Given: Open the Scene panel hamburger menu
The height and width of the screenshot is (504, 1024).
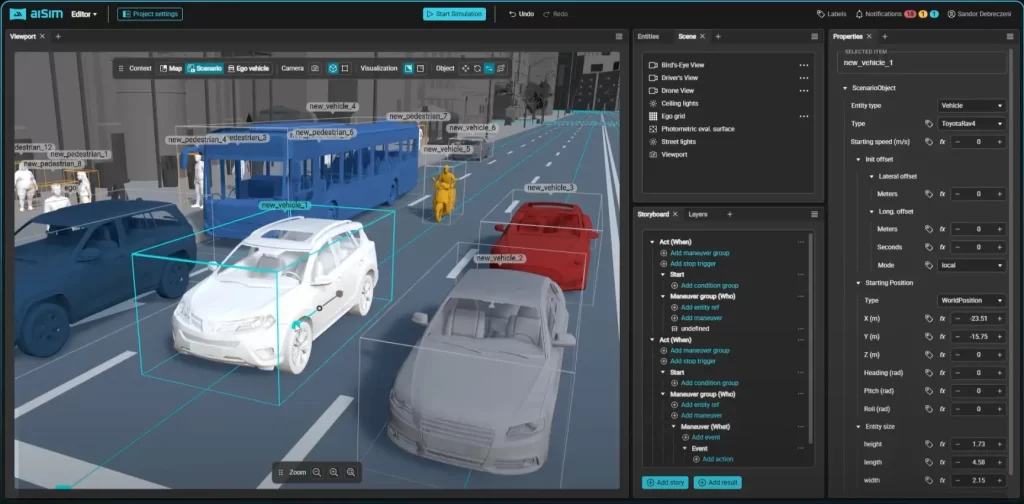Looking at the screenshot, I should [x=814, y=37].
